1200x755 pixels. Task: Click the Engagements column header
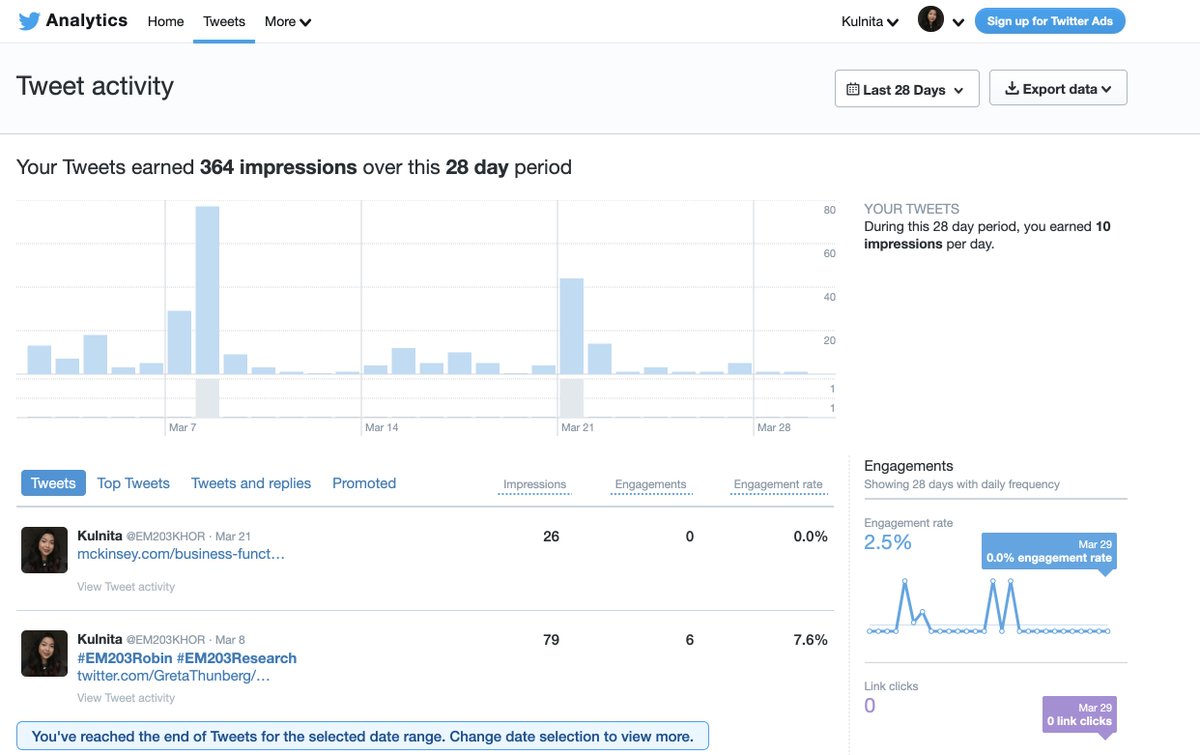coord(650,484)
